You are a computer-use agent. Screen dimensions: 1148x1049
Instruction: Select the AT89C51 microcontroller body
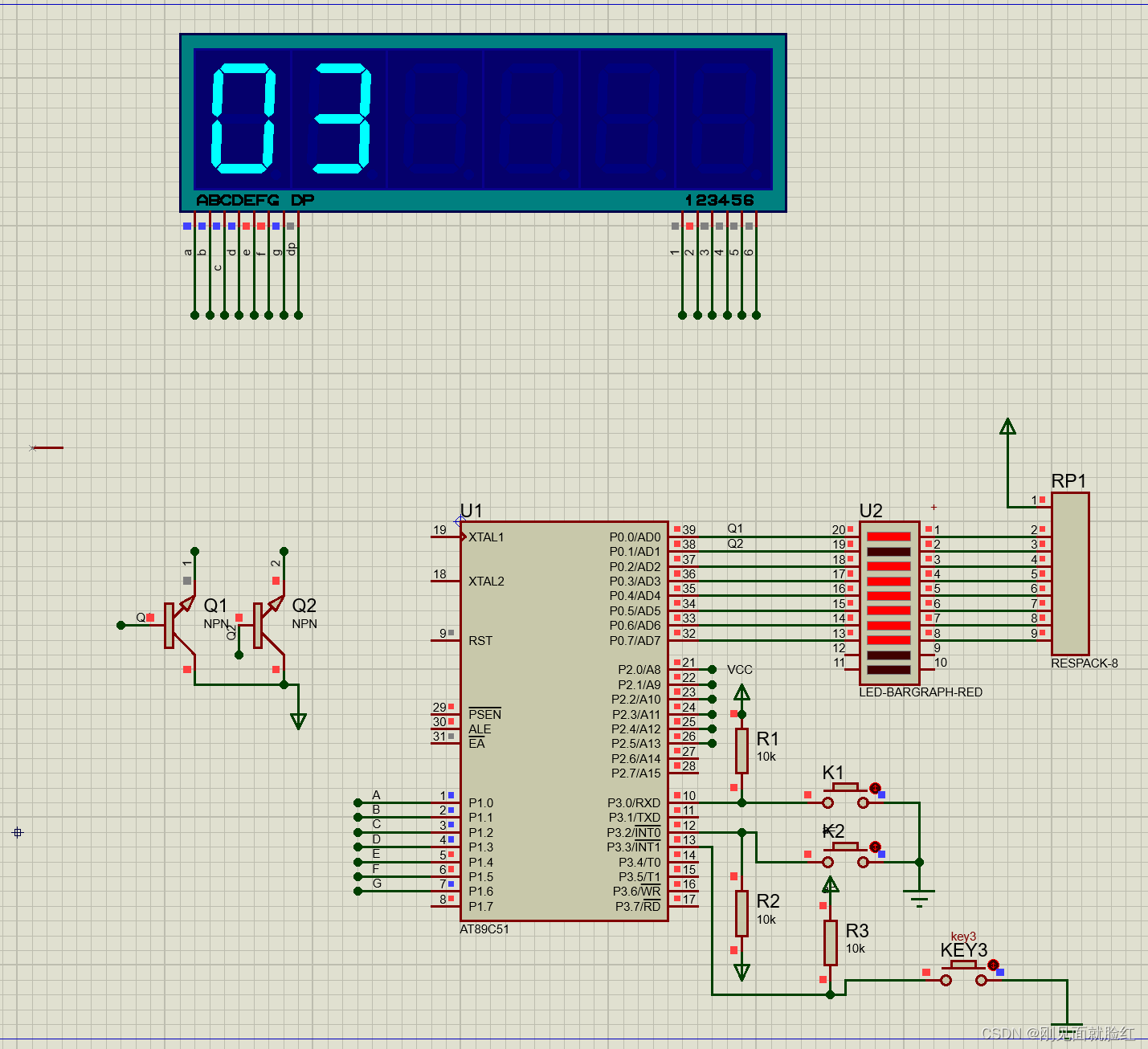[564, 721]
